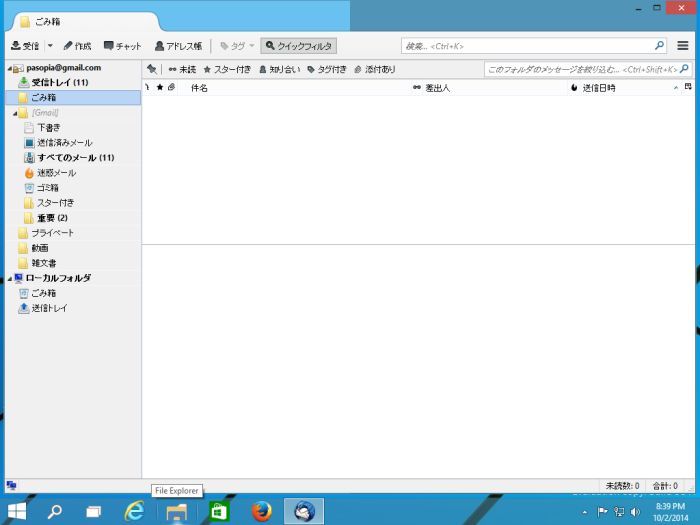The width and height of the screenshot is (700, 525).
Task: Toggle the スター付き starred filter
Action: click(x=227, y=69)
